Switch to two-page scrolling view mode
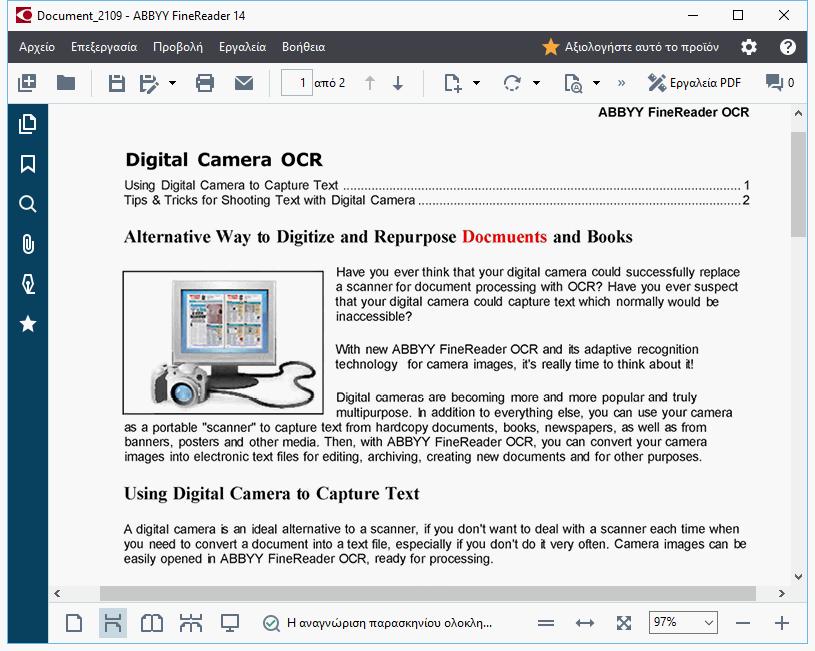This screenshot has width=815, height=651. click(x=191, y=623)
